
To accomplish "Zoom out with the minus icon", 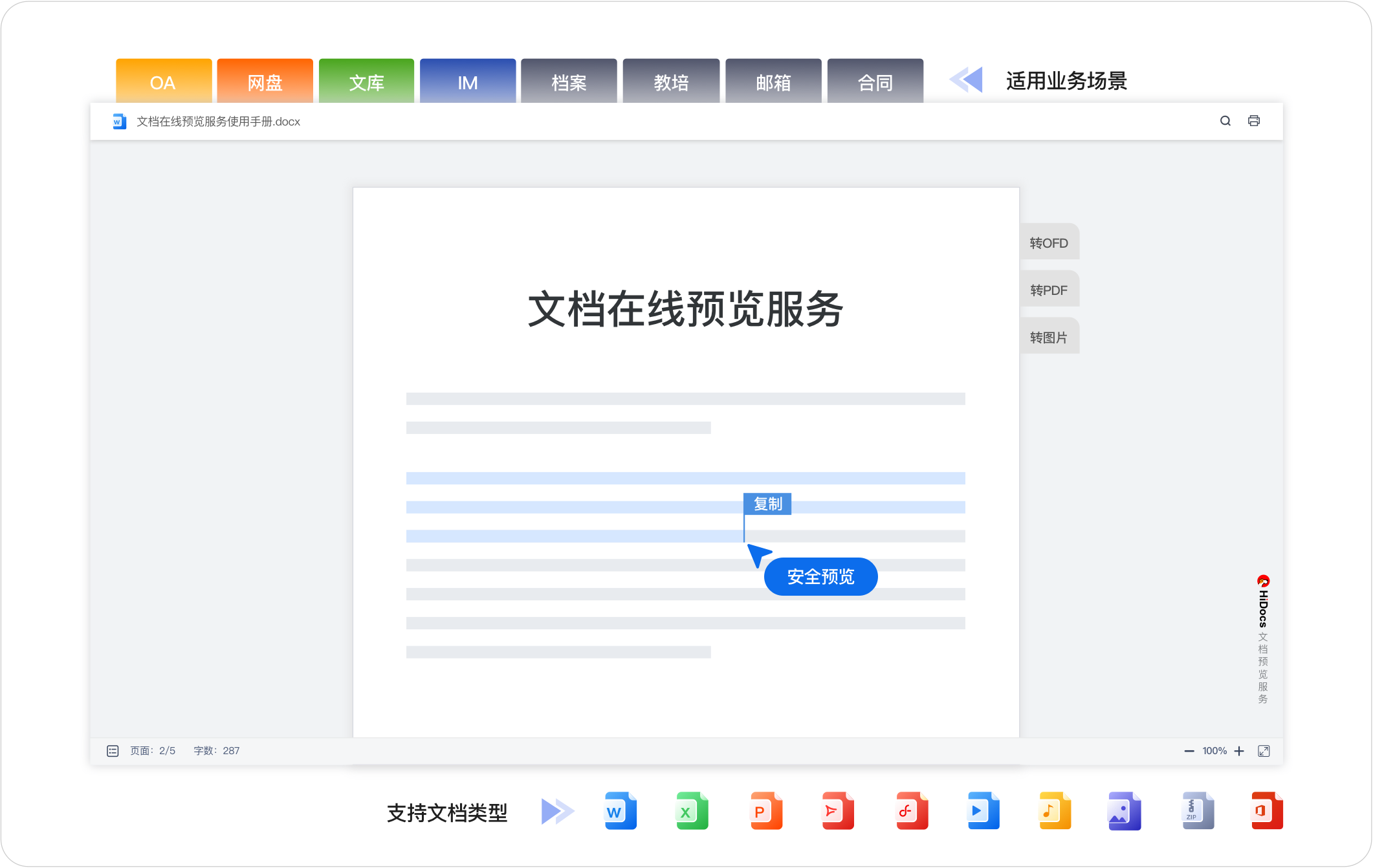I will pyautogui.click(x=1189, y=751).
